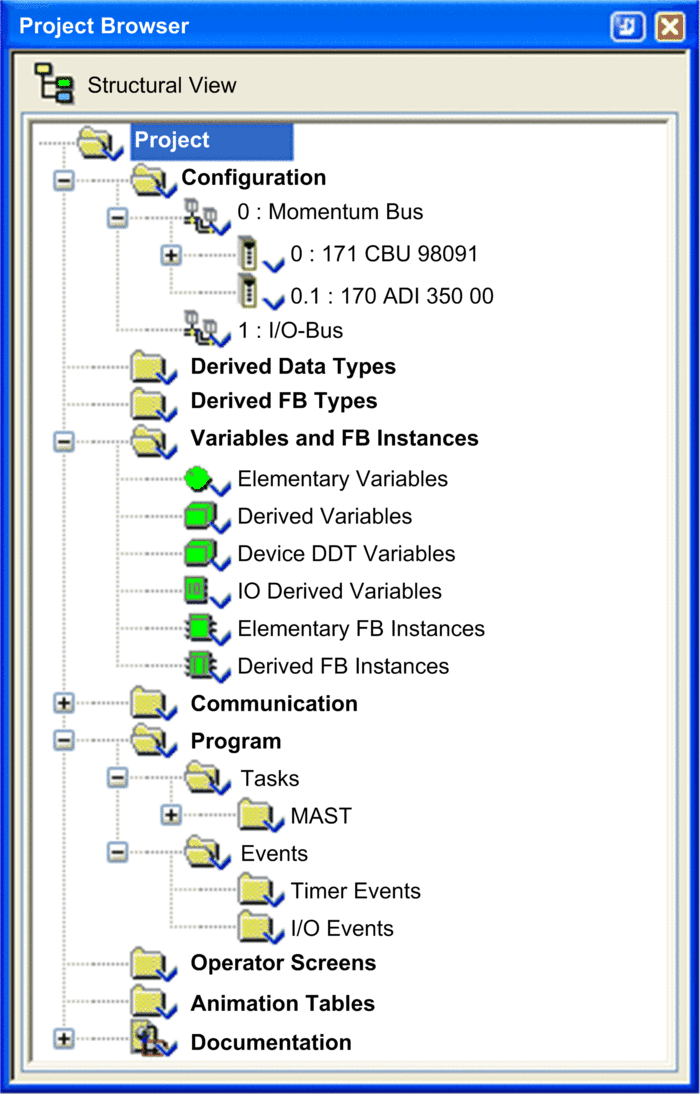This screenshot has height=1094, width=700.
Task: Expand the Communication node
Action: [x=64, y=703]
